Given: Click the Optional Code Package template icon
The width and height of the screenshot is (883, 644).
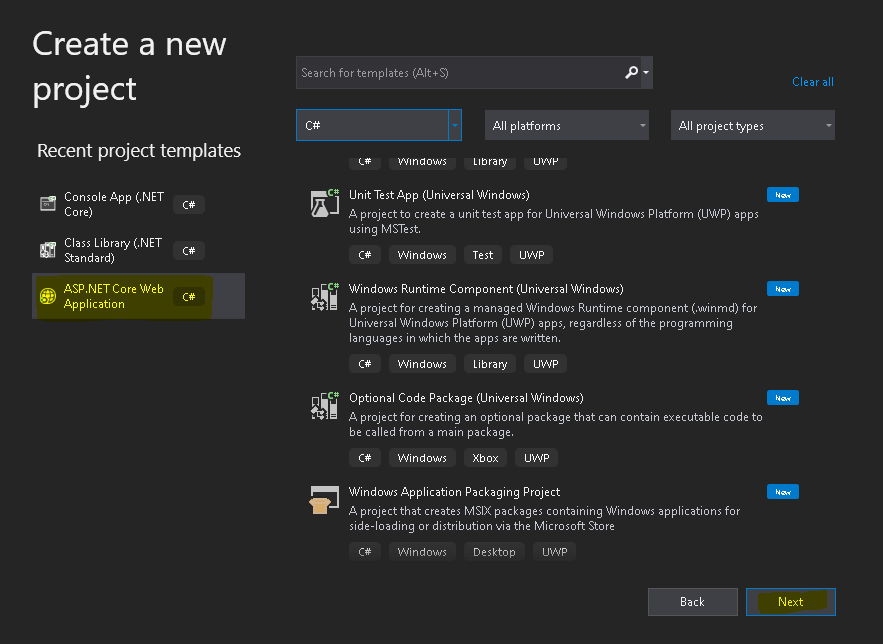Looking at the screenshot, I should tap(325, 406).
